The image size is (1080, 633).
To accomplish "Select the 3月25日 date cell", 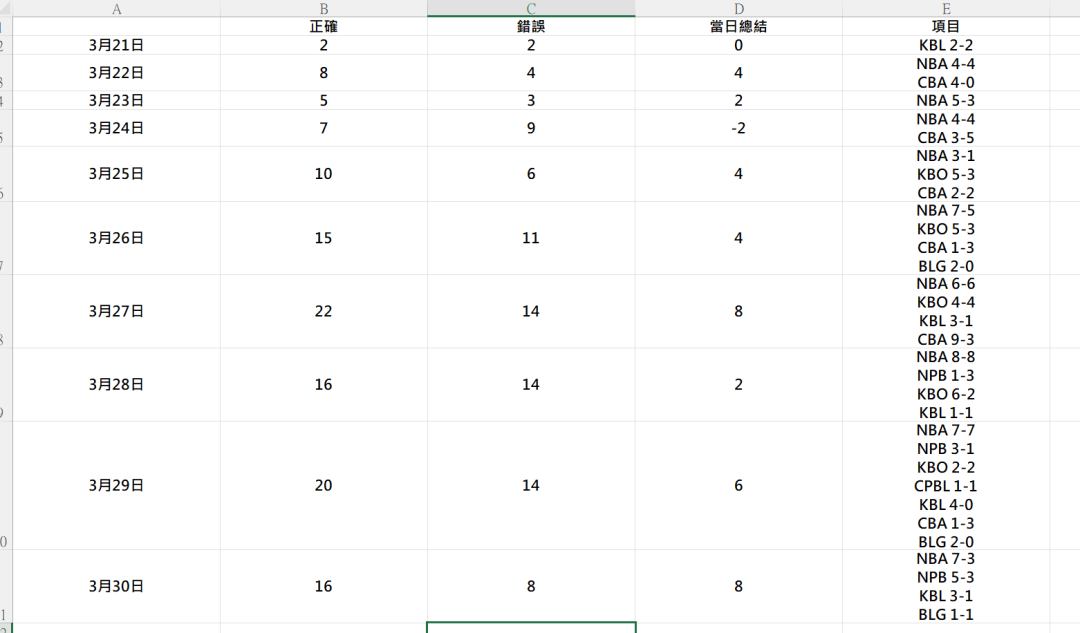I will click(x=116, y=174).
